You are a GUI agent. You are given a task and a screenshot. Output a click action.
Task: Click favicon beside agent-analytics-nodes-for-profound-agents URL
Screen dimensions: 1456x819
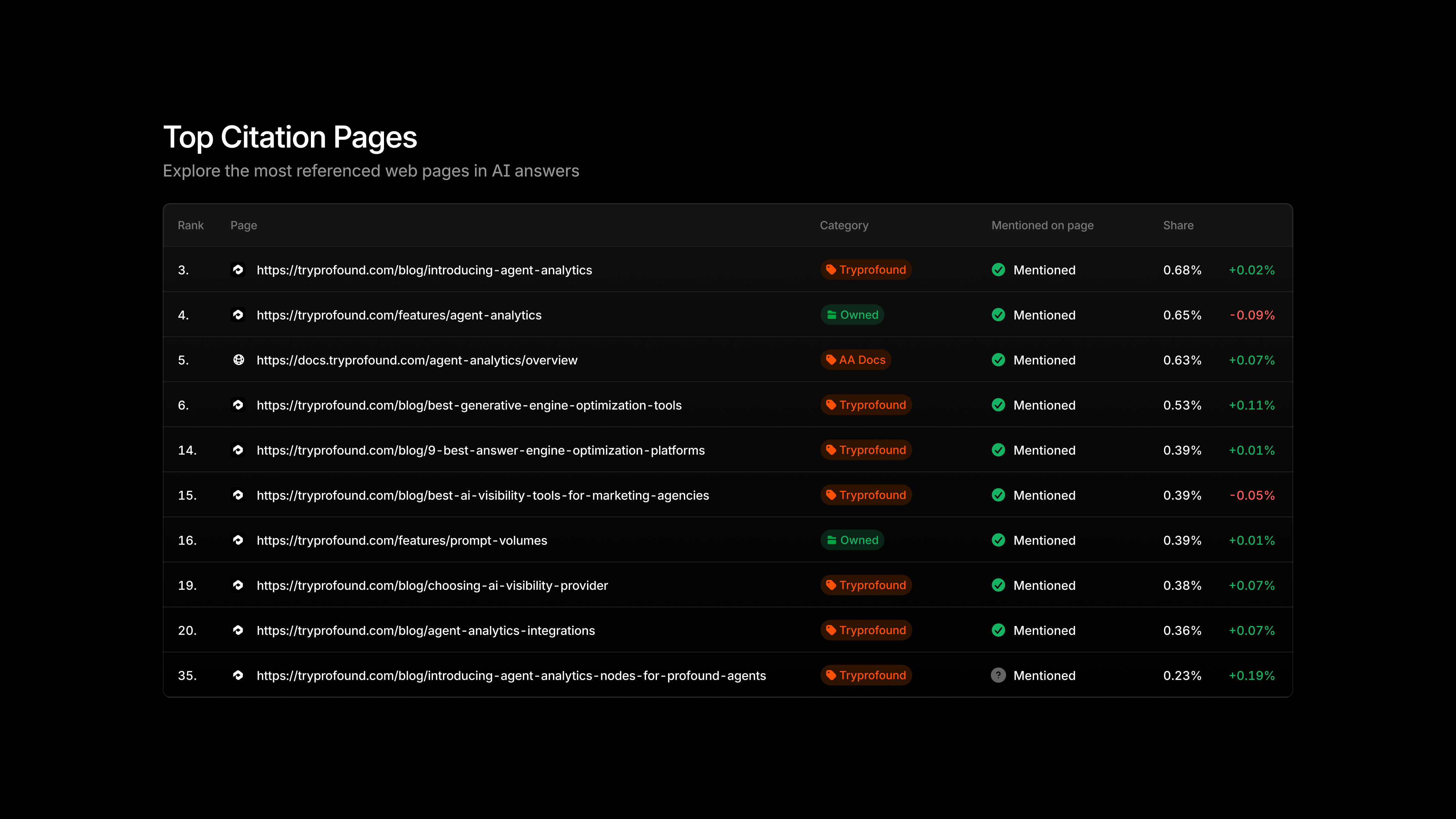click(x=238, y=675)
